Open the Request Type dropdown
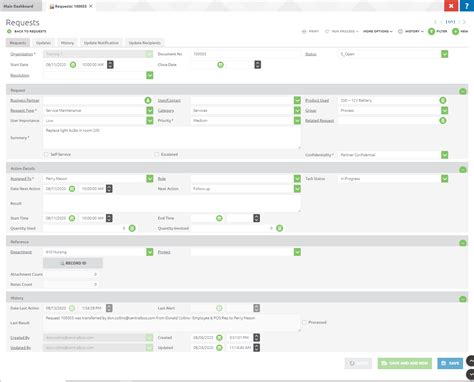Screen dimensions: 474x382 (150, 110)
